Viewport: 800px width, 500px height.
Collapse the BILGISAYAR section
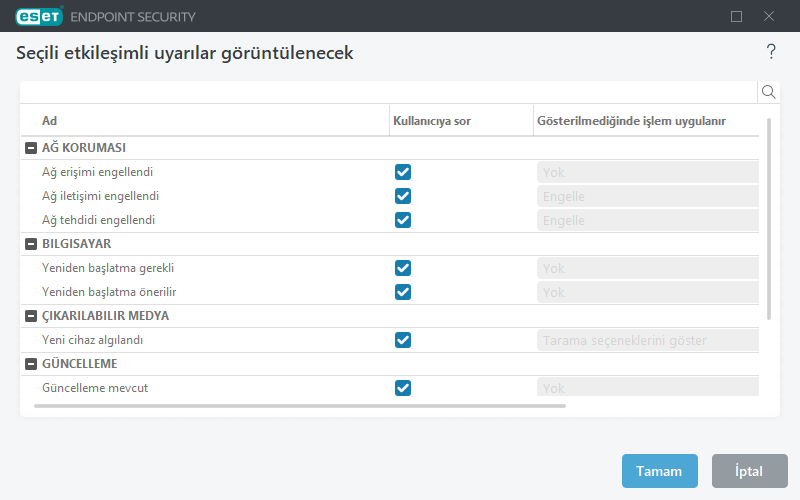(x=30, y=244)
